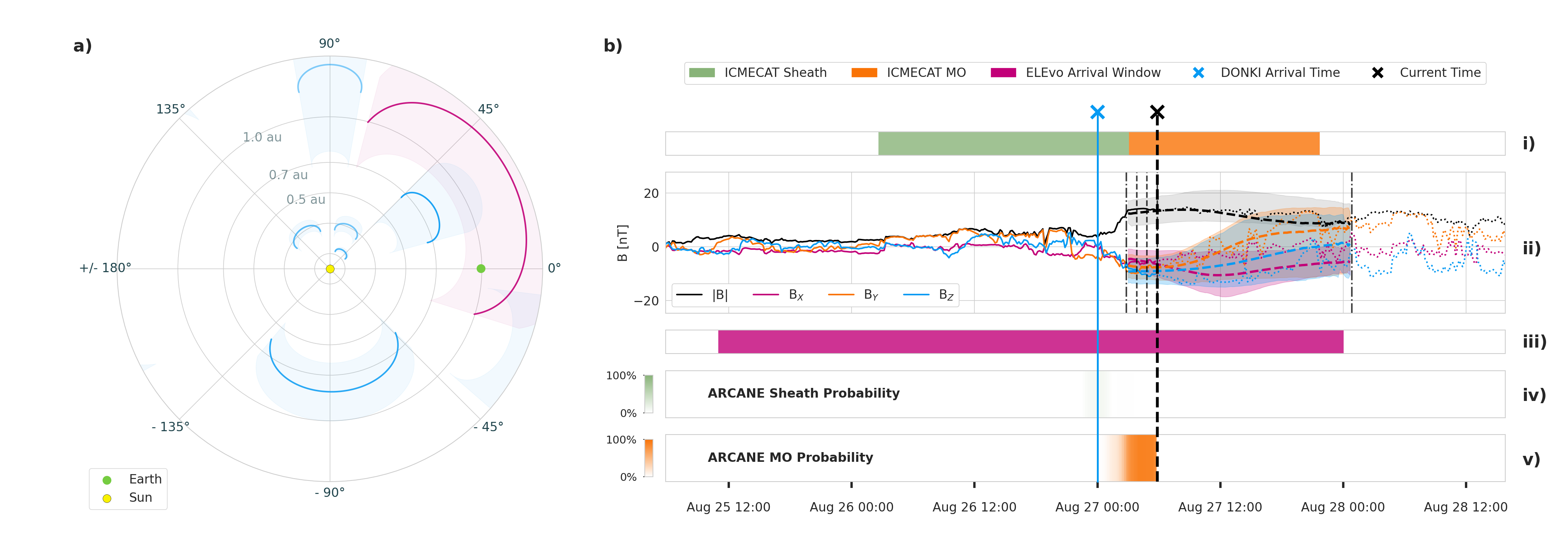Click the Aug 27 00:00 axis tick label

pos(1097,507)
